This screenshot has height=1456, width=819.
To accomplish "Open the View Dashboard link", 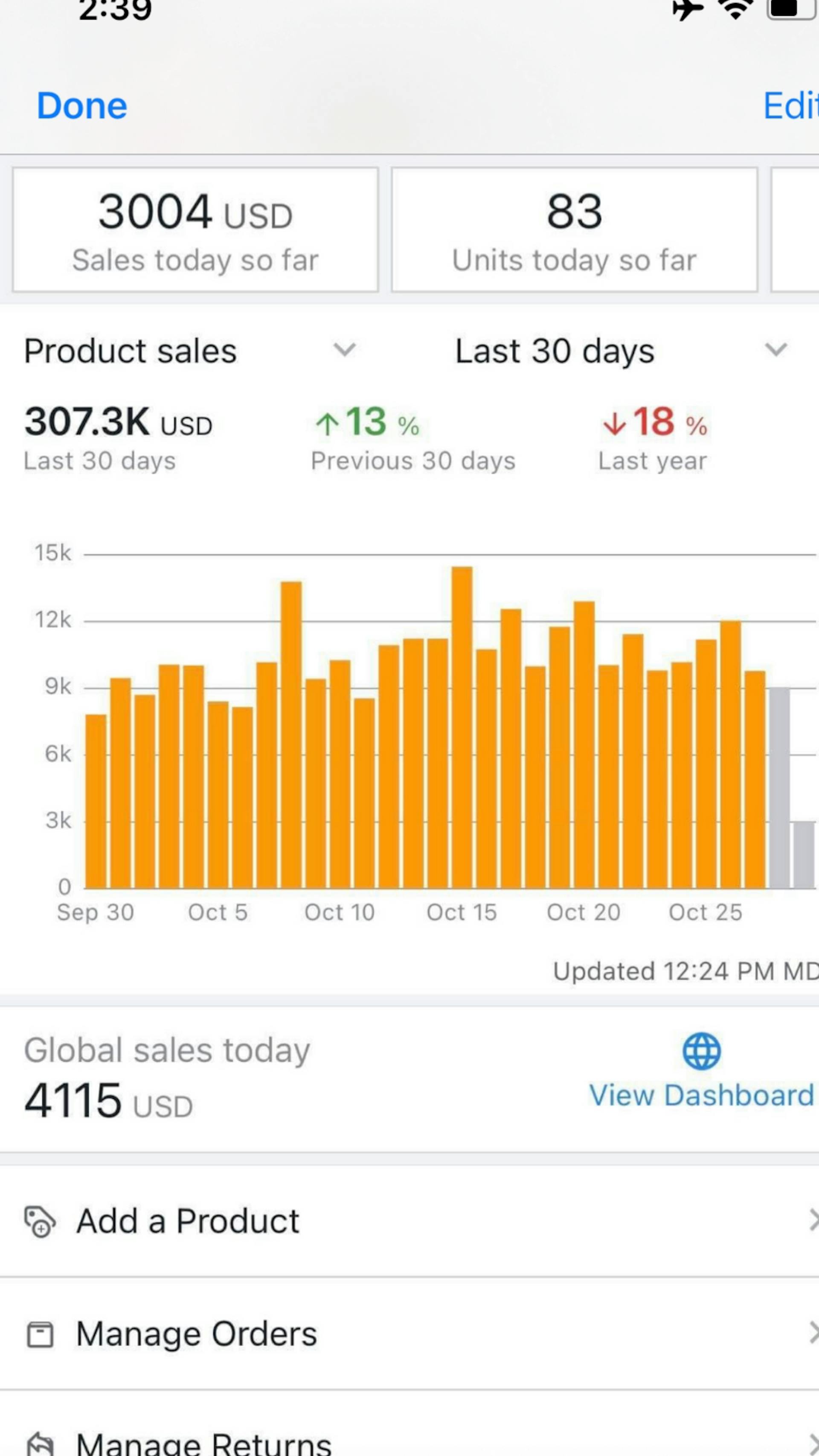I will tap(701, 1095).
